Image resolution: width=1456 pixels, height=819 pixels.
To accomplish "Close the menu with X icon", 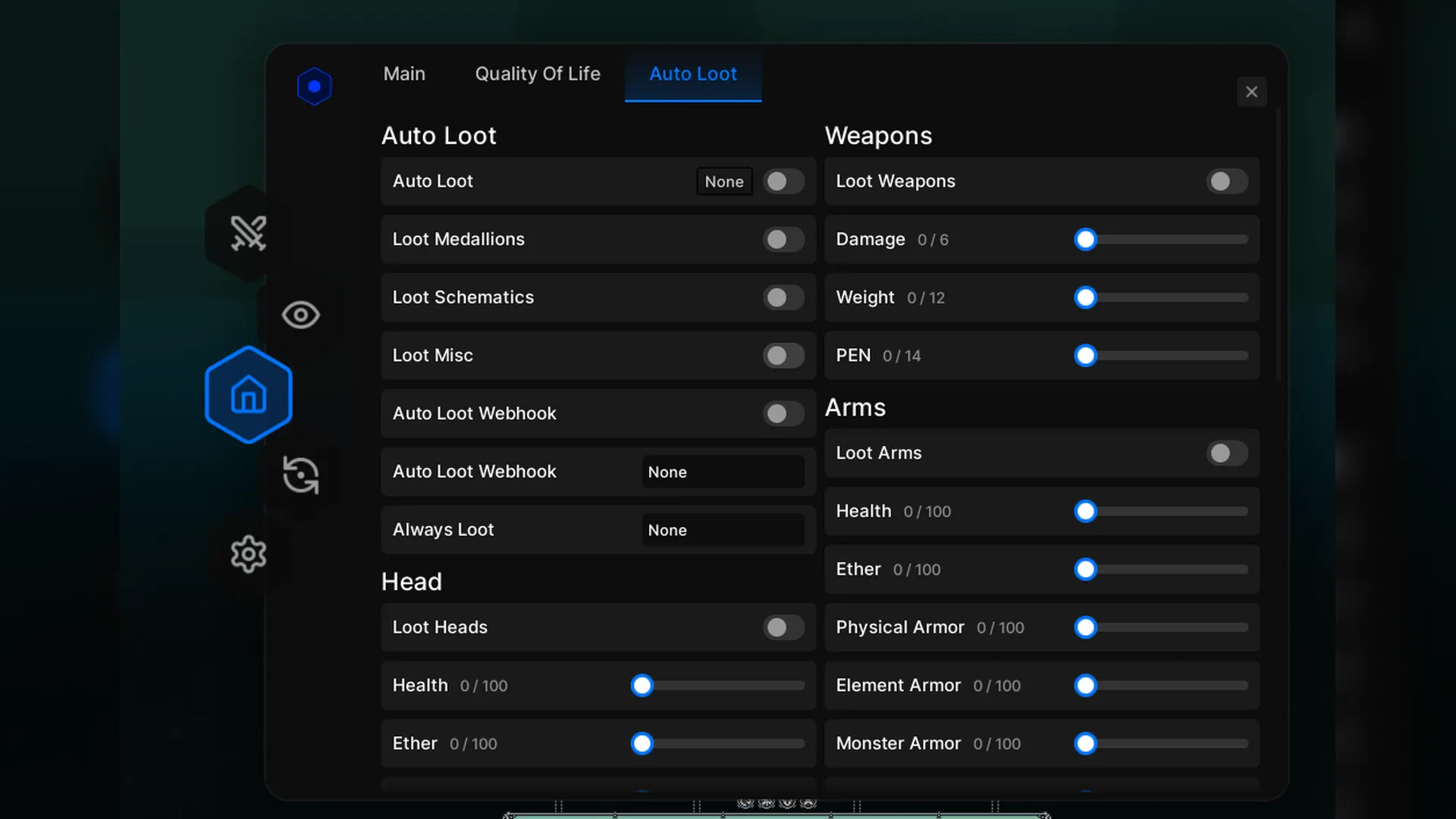I will click(x=1251, y=92).
